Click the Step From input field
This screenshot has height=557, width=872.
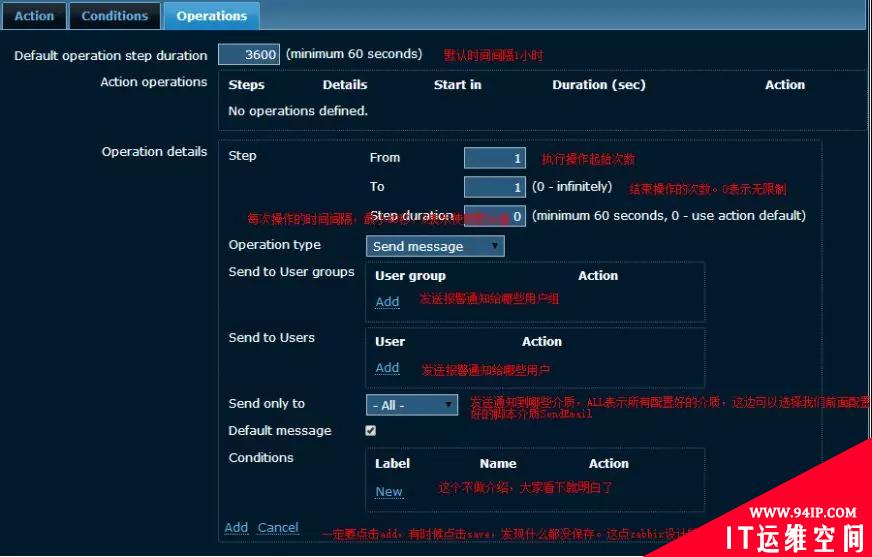coord(494,158)
